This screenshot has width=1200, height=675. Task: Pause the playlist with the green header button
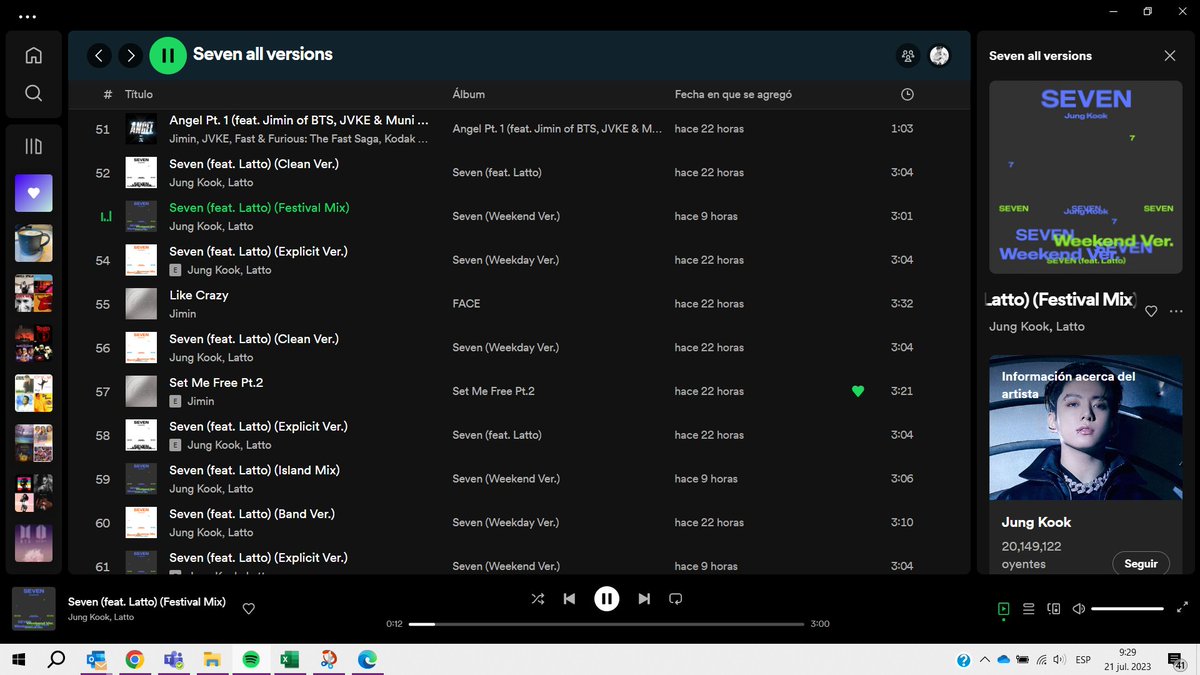168,55
